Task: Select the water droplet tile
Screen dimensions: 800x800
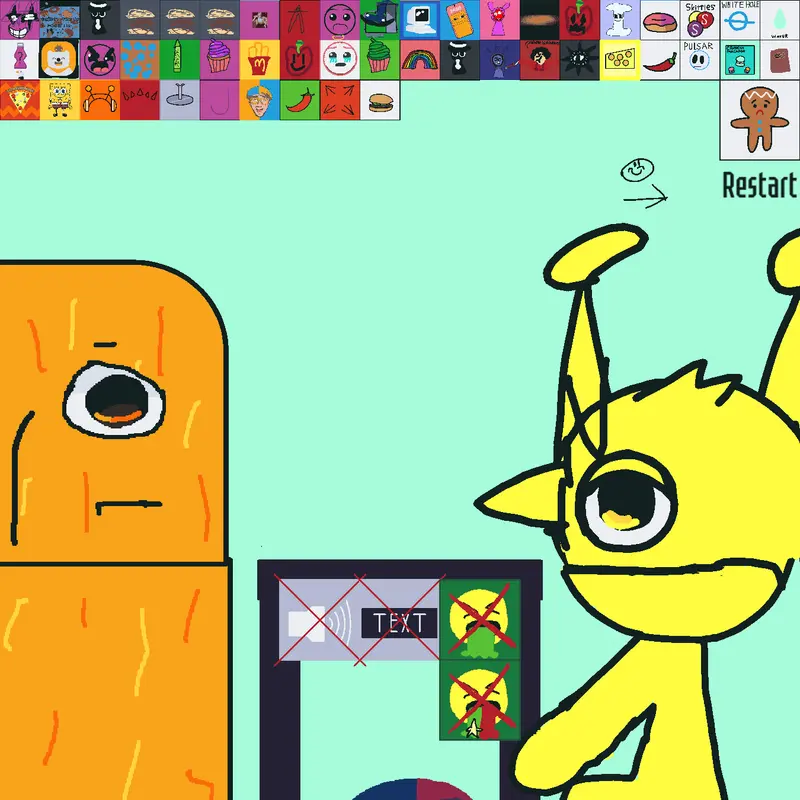Action: point(780,20)
